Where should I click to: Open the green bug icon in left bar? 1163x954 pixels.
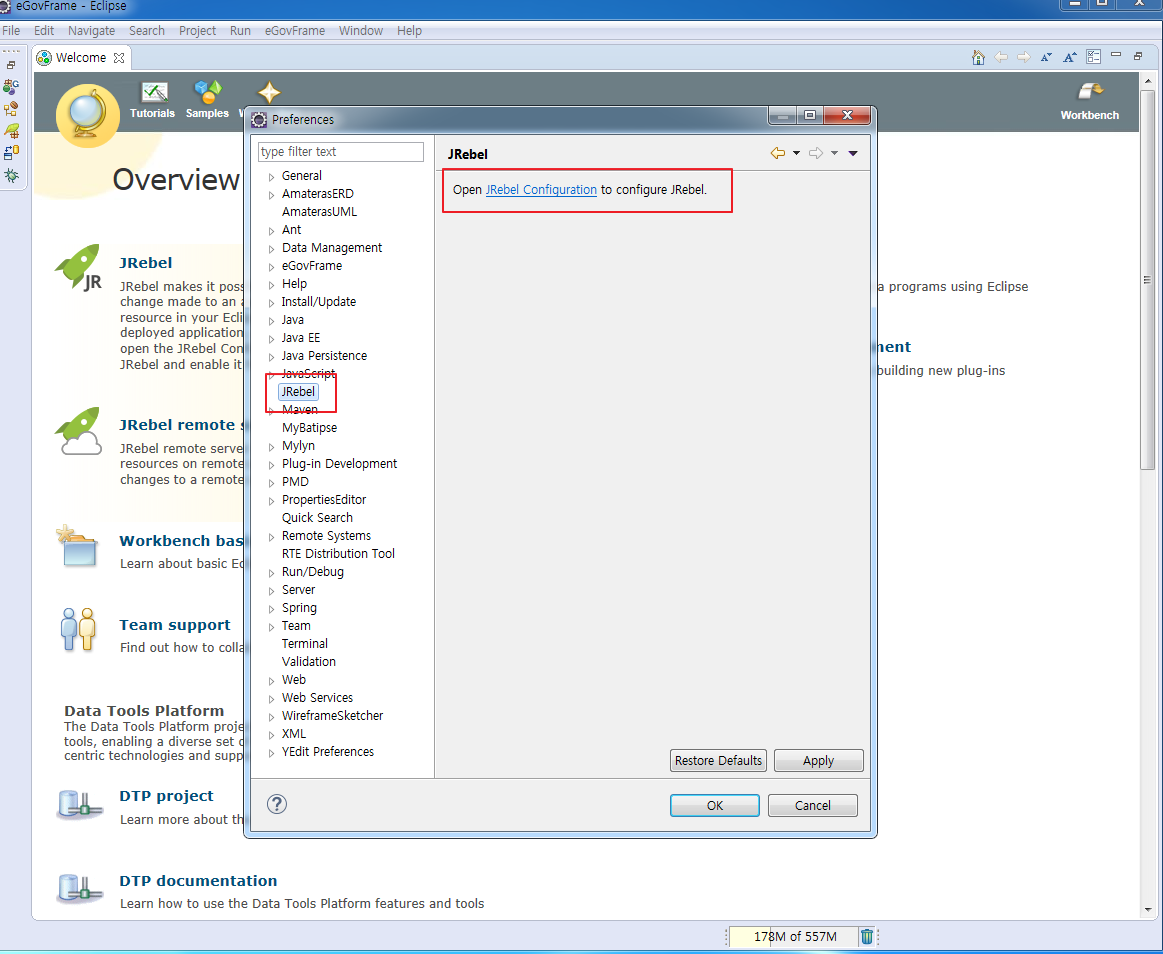tap(11, 175)
